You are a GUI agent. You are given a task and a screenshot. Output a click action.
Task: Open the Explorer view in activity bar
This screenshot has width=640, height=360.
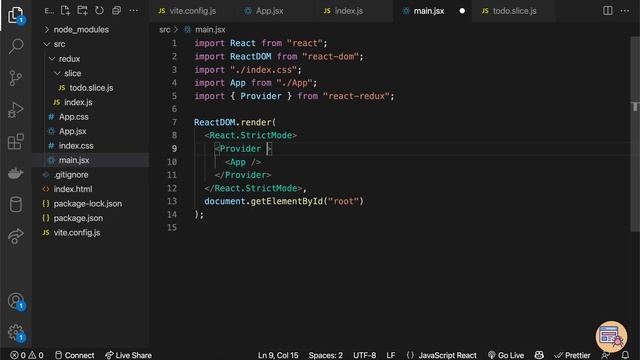click(16, 15)
